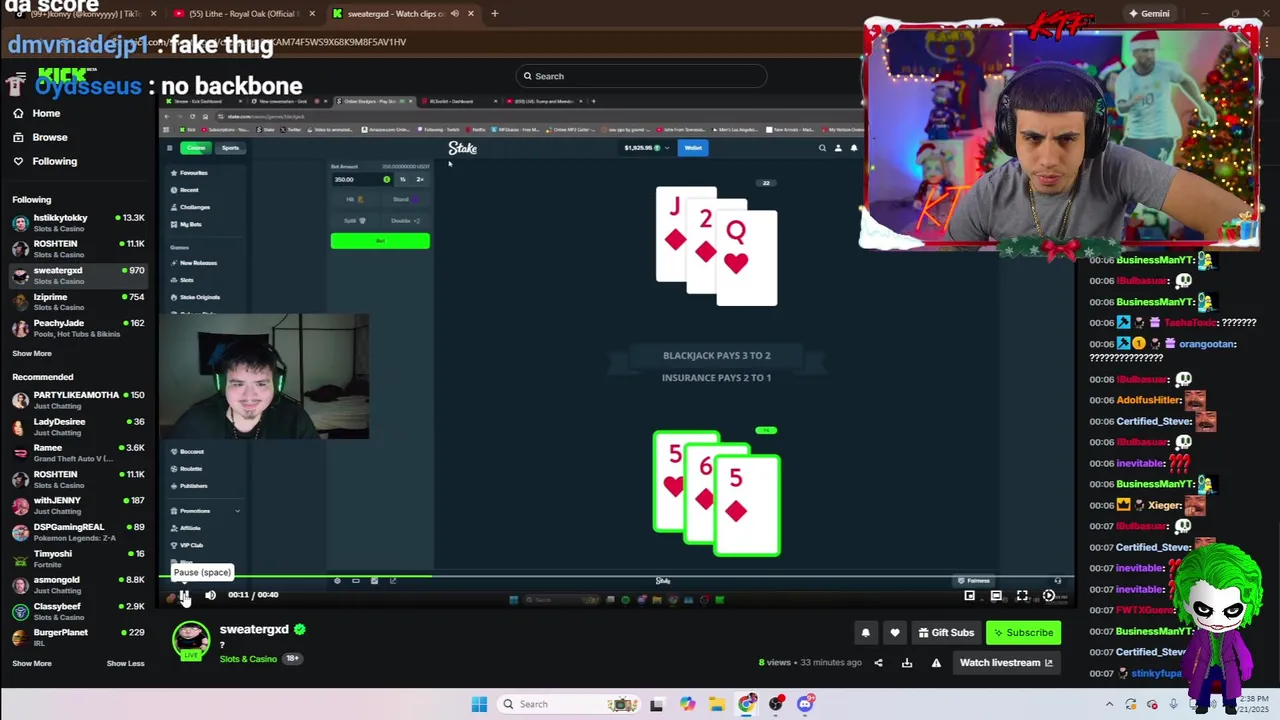Screen dimensions: 1280x720
Task: Open PARTYLIKEAMOTHA recommended channel
Action: tap(79, 400)
